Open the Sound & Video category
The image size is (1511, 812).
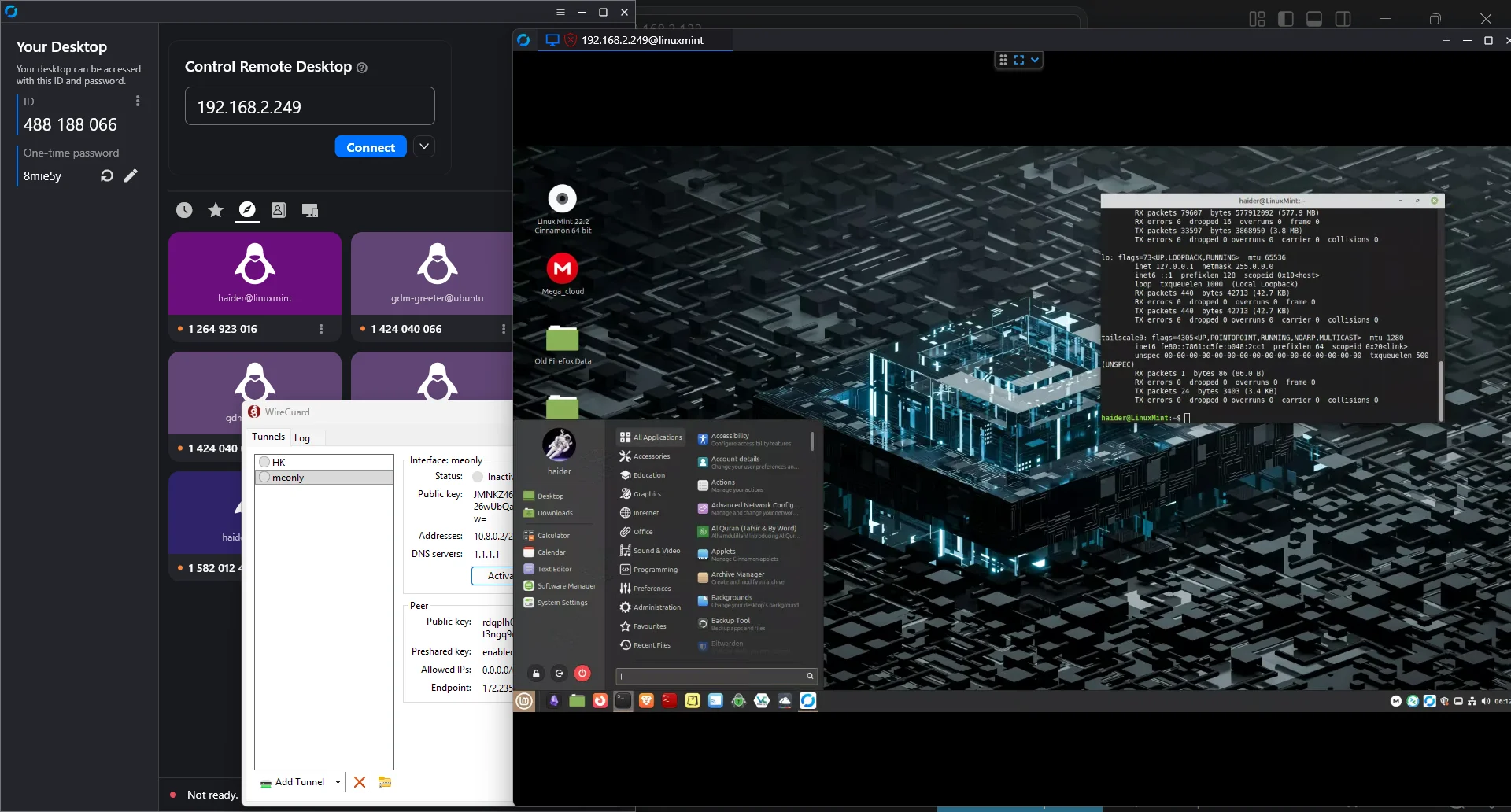pos(650,551)
